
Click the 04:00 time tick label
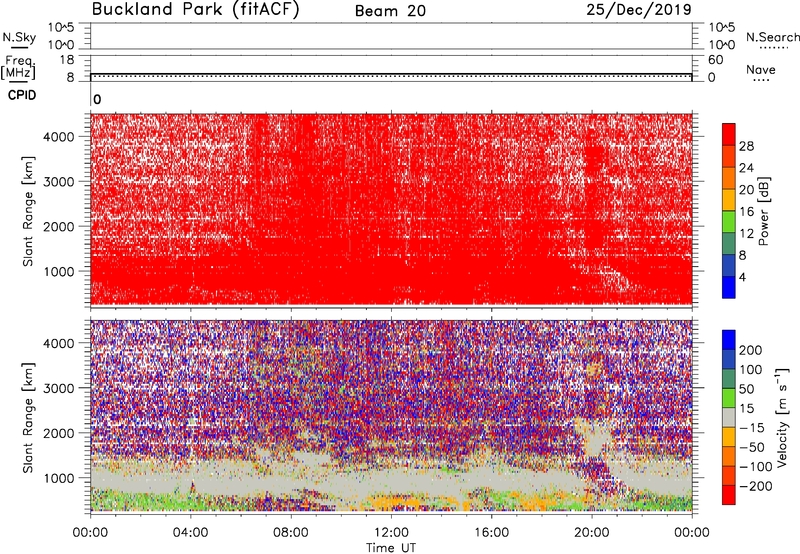coord(191,533)
